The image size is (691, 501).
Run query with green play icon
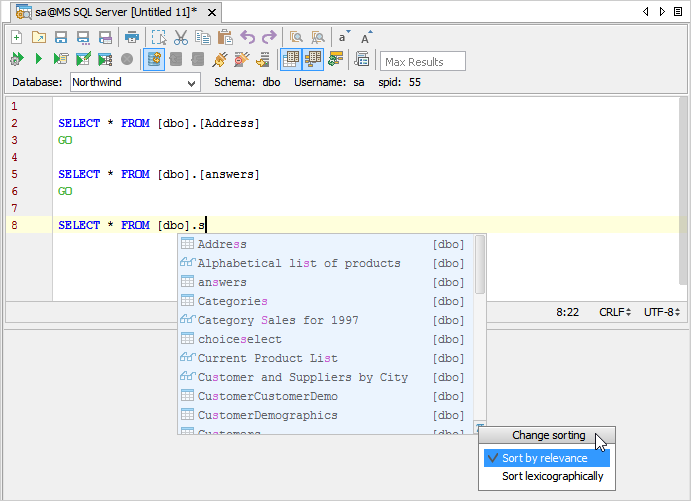[x=39, y=59]
